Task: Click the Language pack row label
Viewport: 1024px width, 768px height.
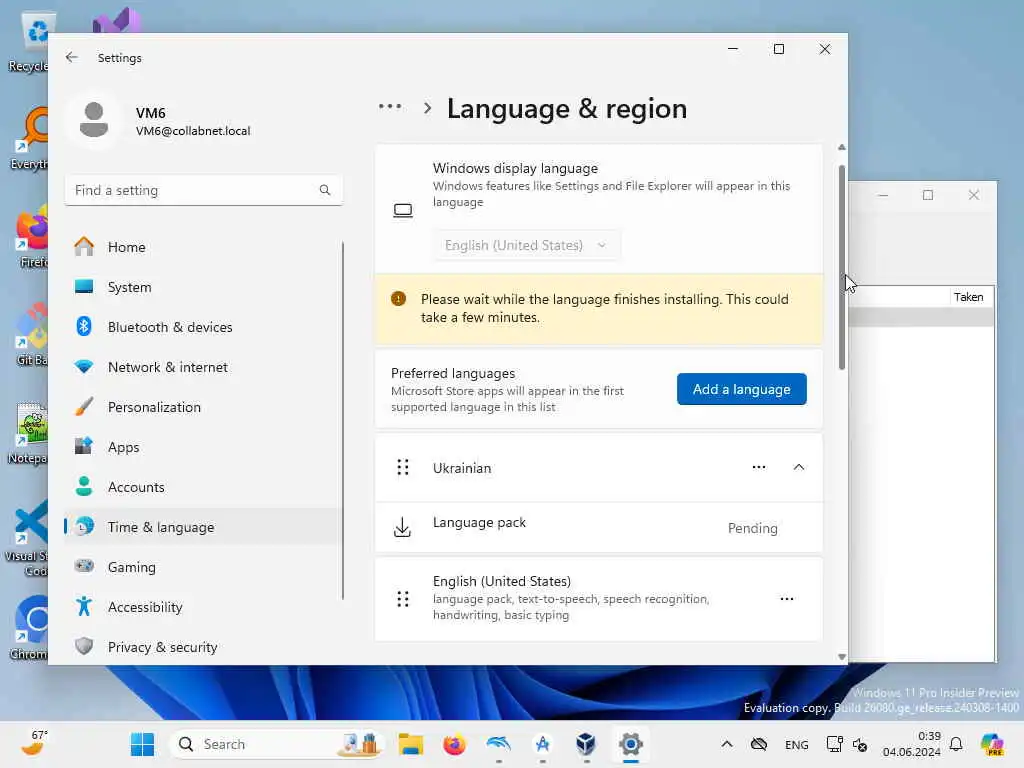Action: [479, 522]
